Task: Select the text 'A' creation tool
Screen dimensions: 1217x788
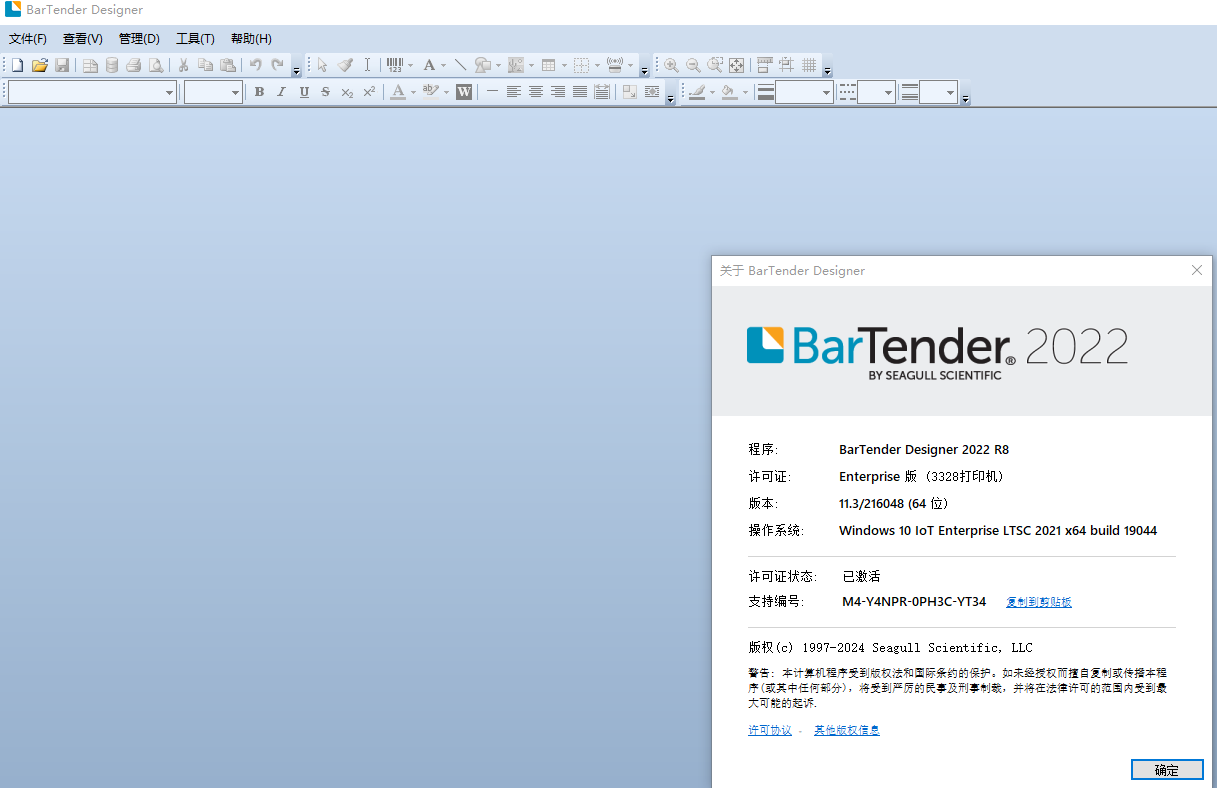Action: point(429,65)
